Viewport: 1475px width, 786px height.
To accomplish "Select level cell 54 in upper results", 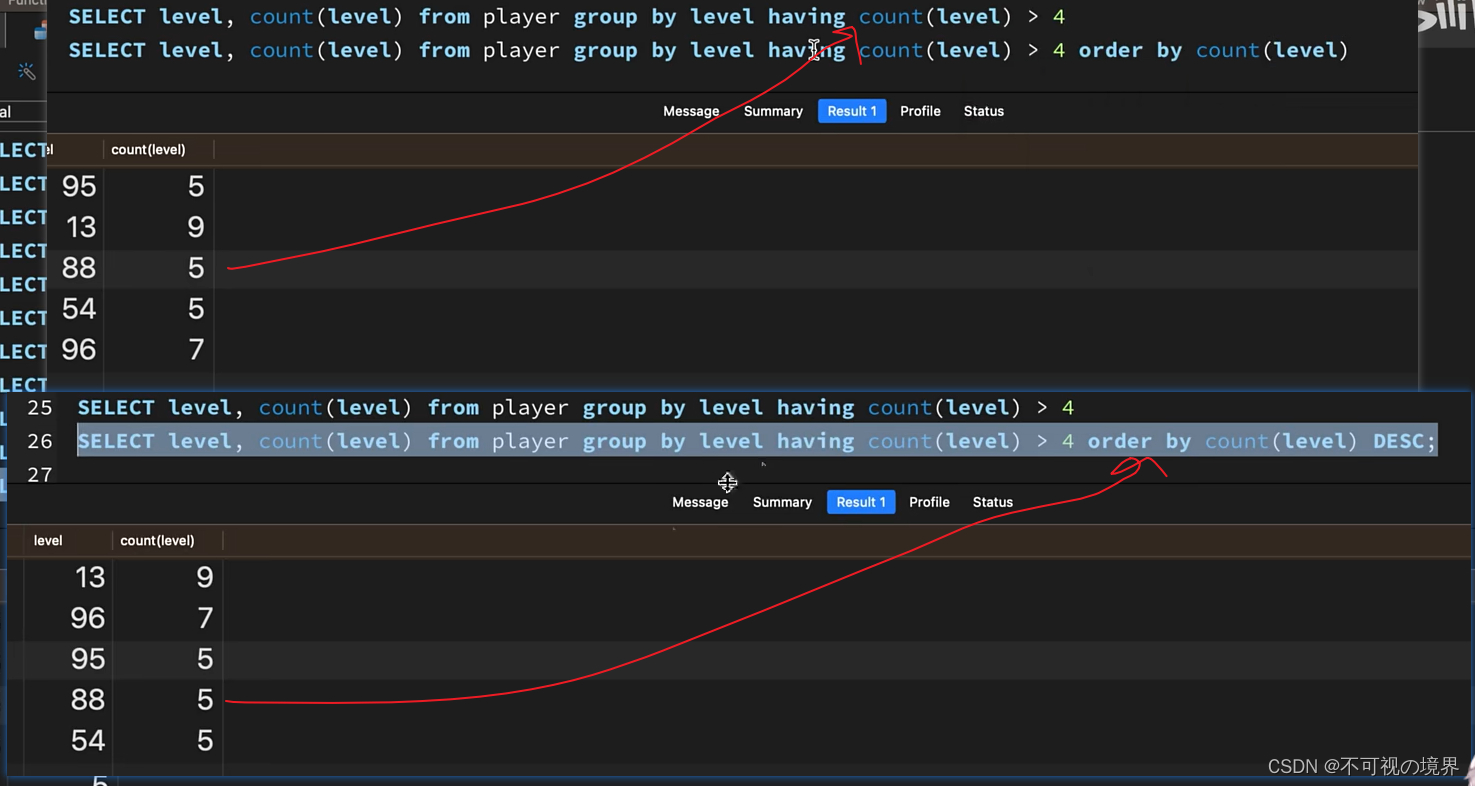I will pos(79,309).
